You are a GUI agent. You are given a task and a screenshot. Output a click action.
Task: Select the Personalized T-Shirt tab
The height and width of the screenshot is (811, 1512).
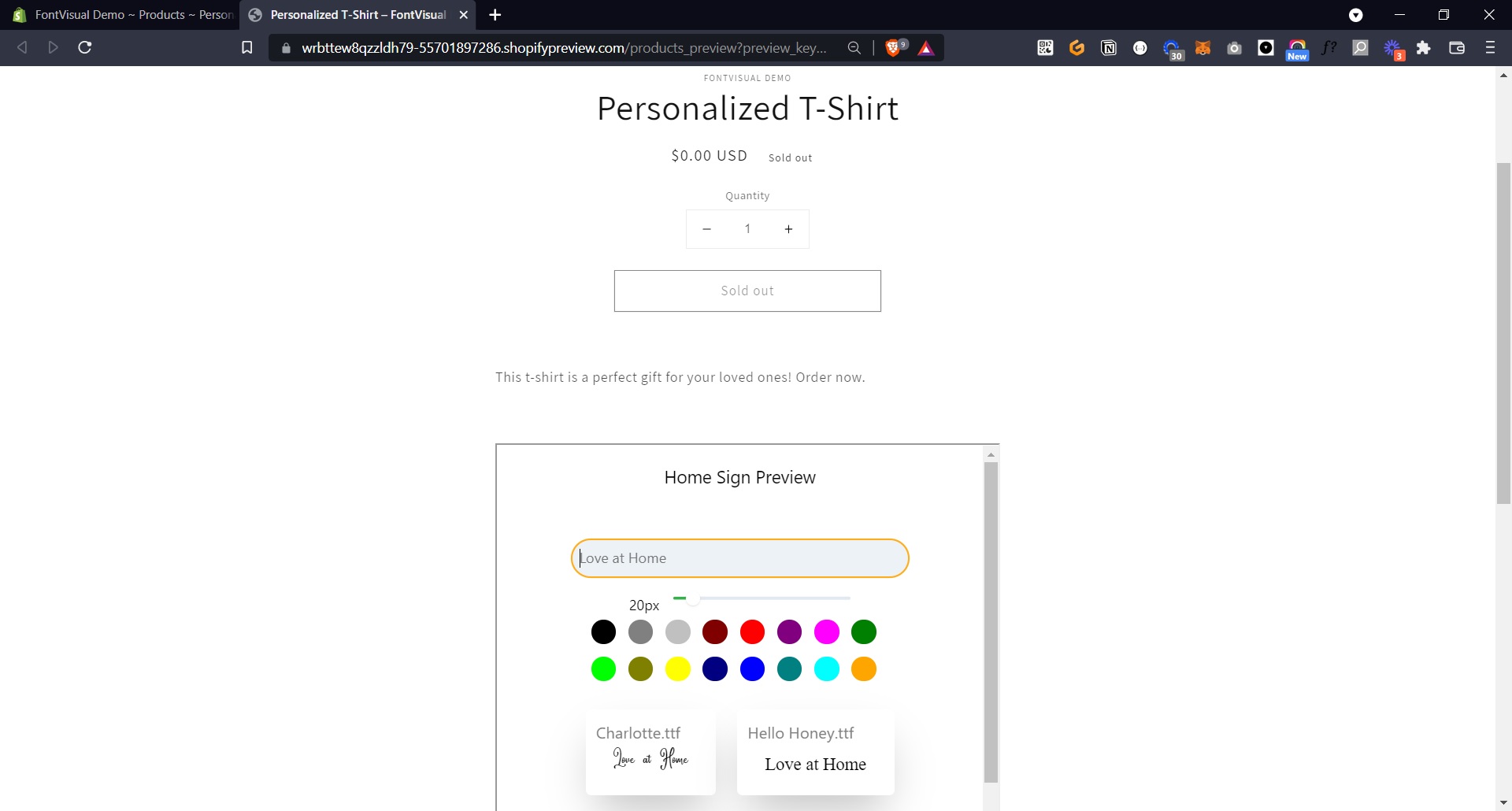(358, 15)
